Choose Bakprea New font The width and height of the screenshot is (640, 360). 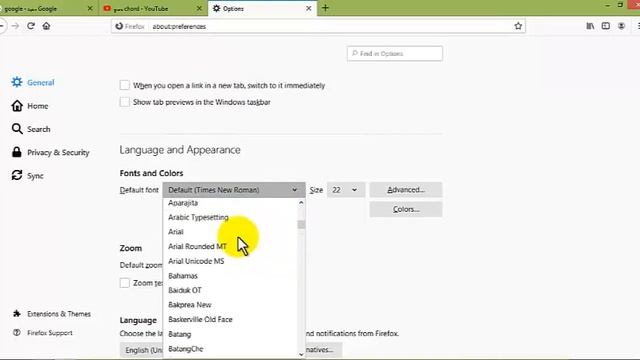point(231,305)
